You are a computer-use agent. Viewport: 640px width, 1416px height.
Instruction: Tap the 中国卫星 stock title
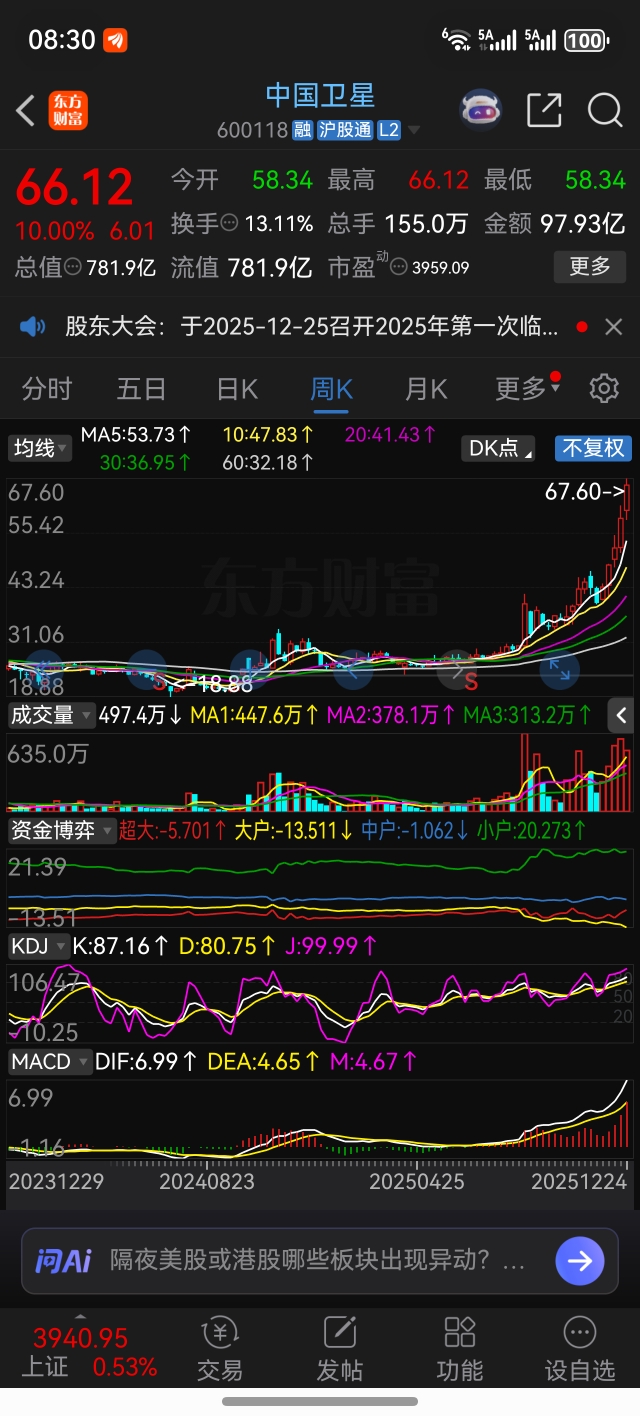320,96
